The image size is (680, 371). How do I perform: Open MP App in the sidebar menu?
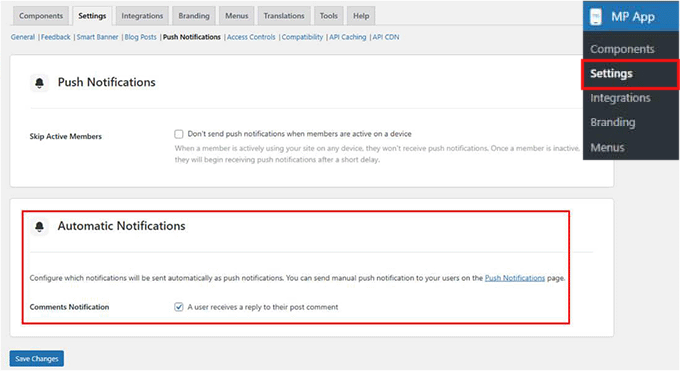click(631, 16)
